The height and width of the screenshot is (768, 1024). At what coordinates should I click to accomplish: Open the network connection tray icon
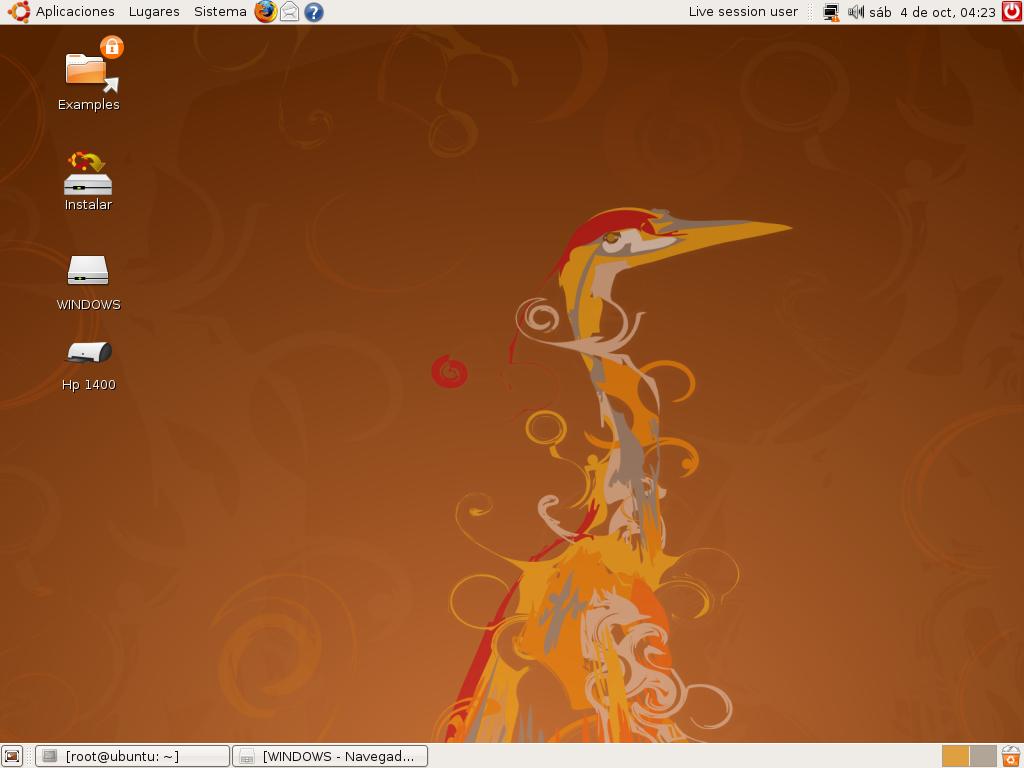tap(831, 12)
